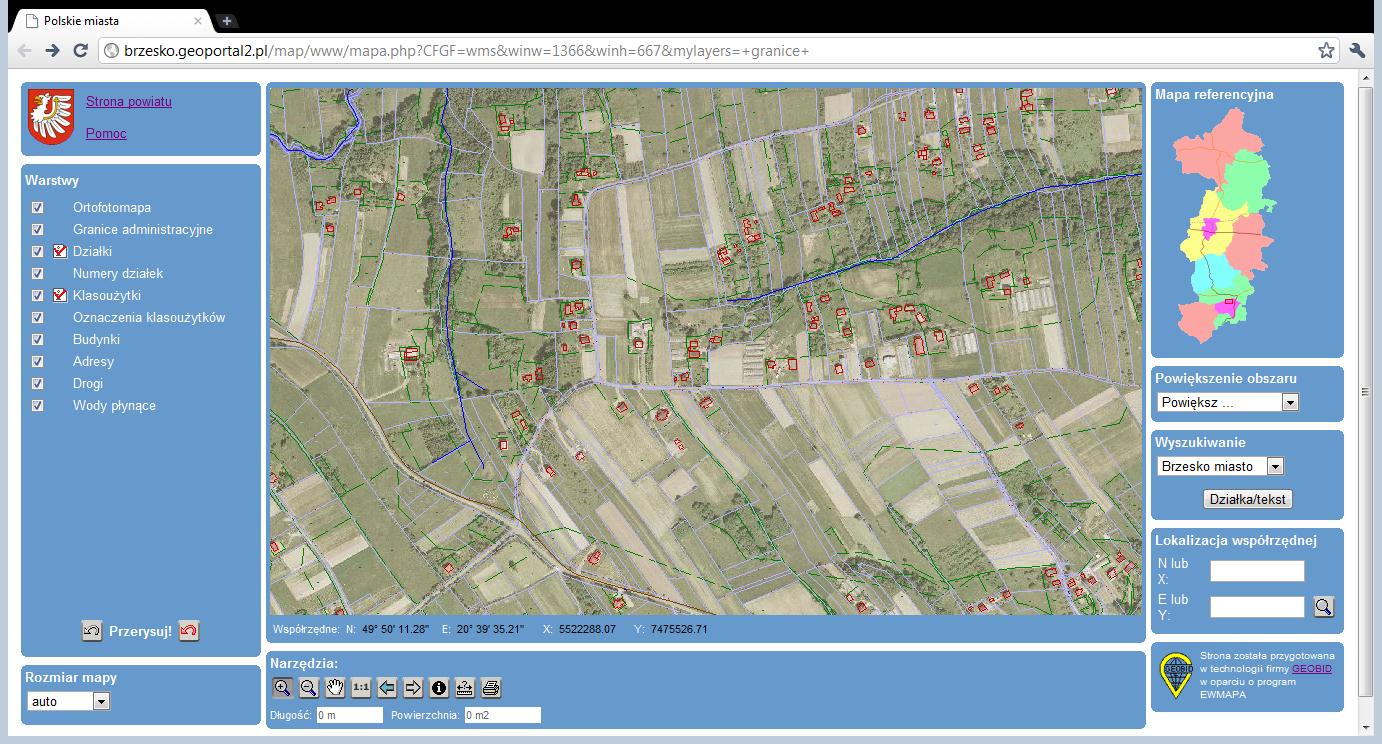Go back in browser history

(25, 50)
